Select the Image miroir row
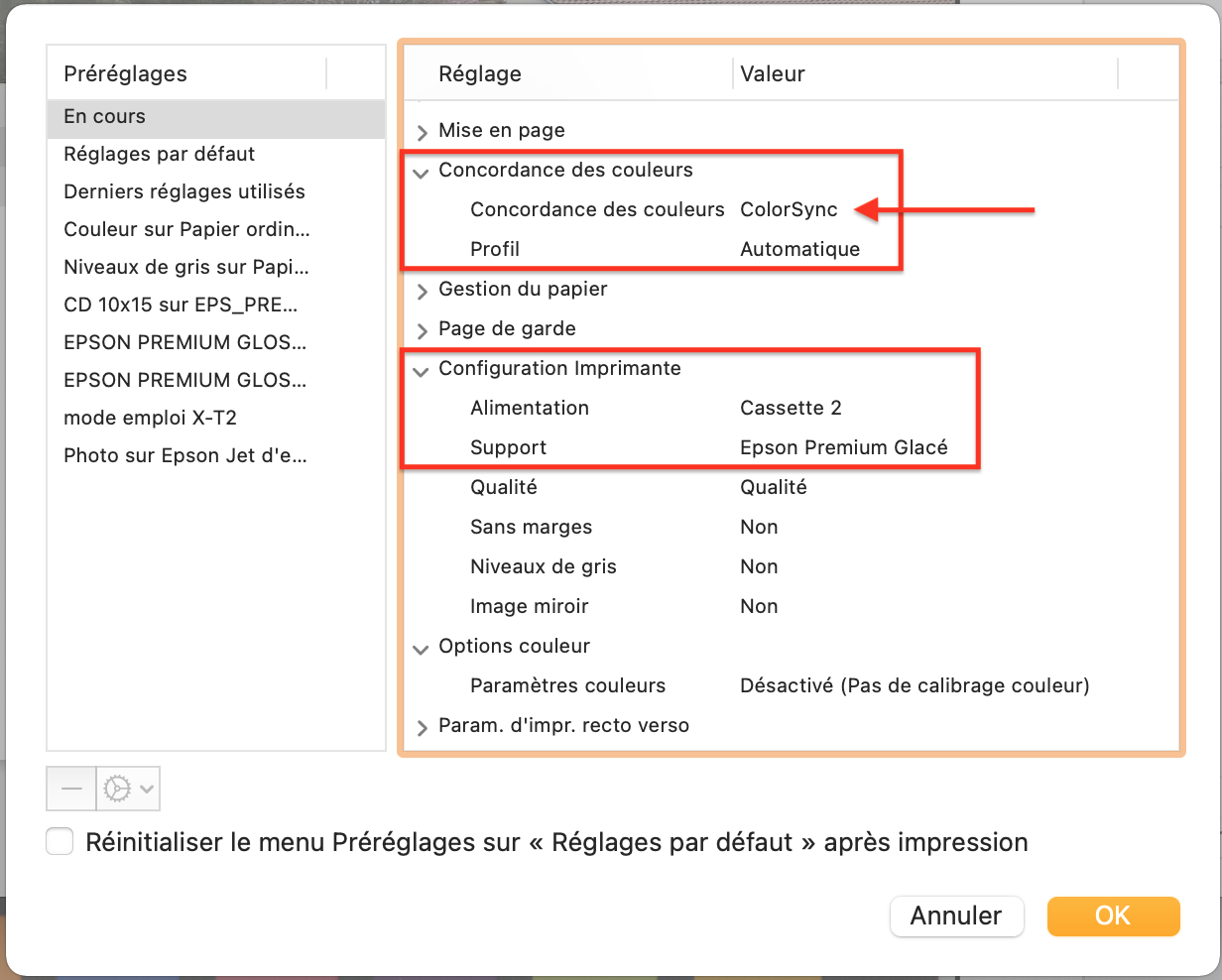The width and height of the screenshot is (1222, 980). [x=793, y=607]
